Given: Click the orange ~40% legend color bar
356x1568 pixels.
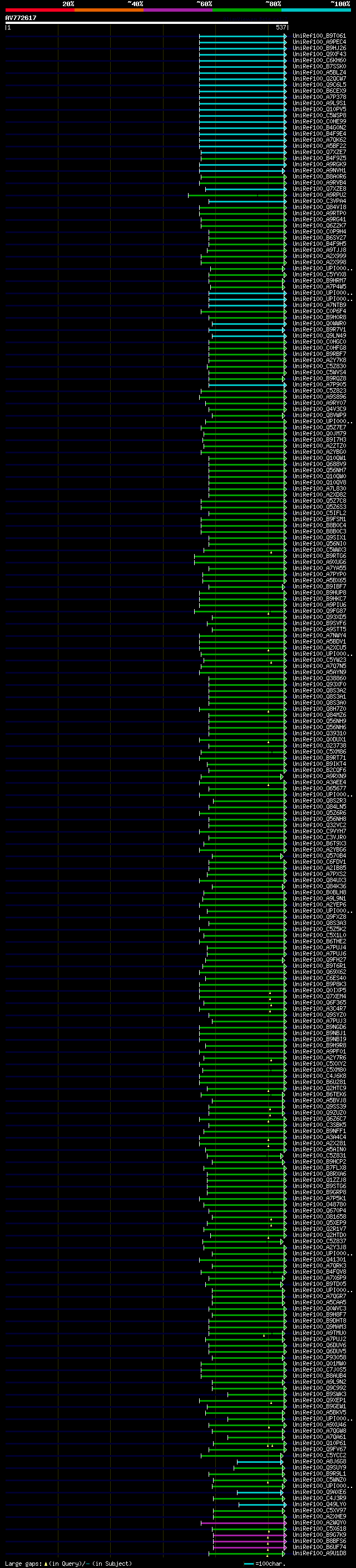Looking at the screenshot, I should point(109,10).
